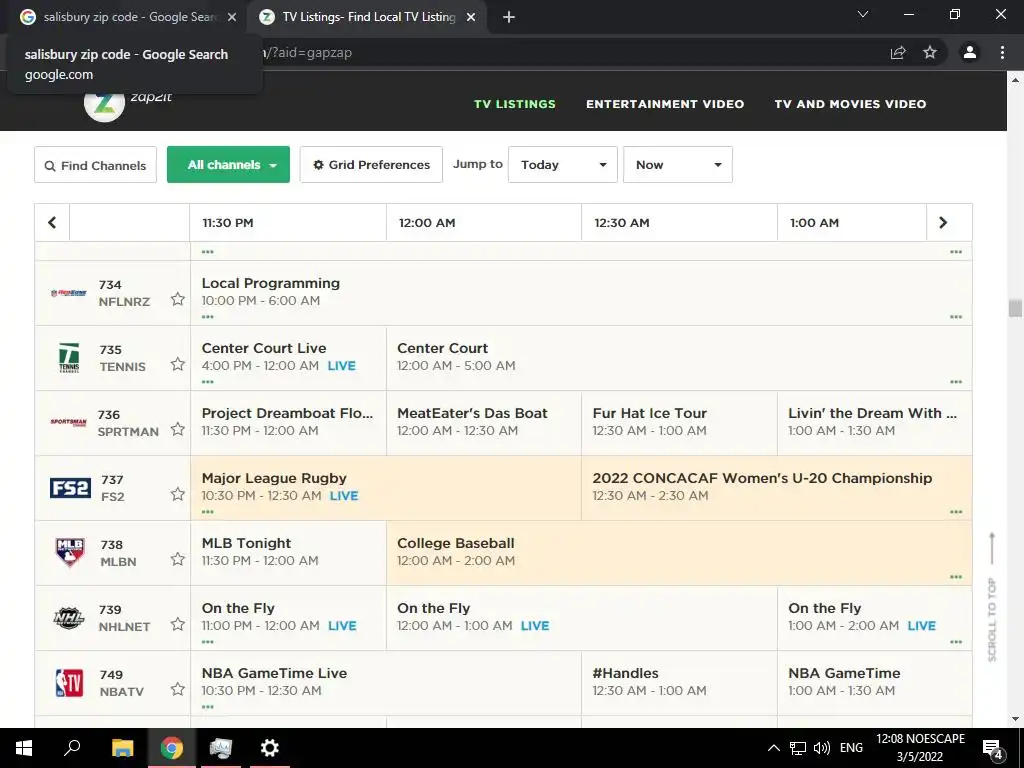
Task: Click the network tray icon
Action: click(x=797, y=748)
